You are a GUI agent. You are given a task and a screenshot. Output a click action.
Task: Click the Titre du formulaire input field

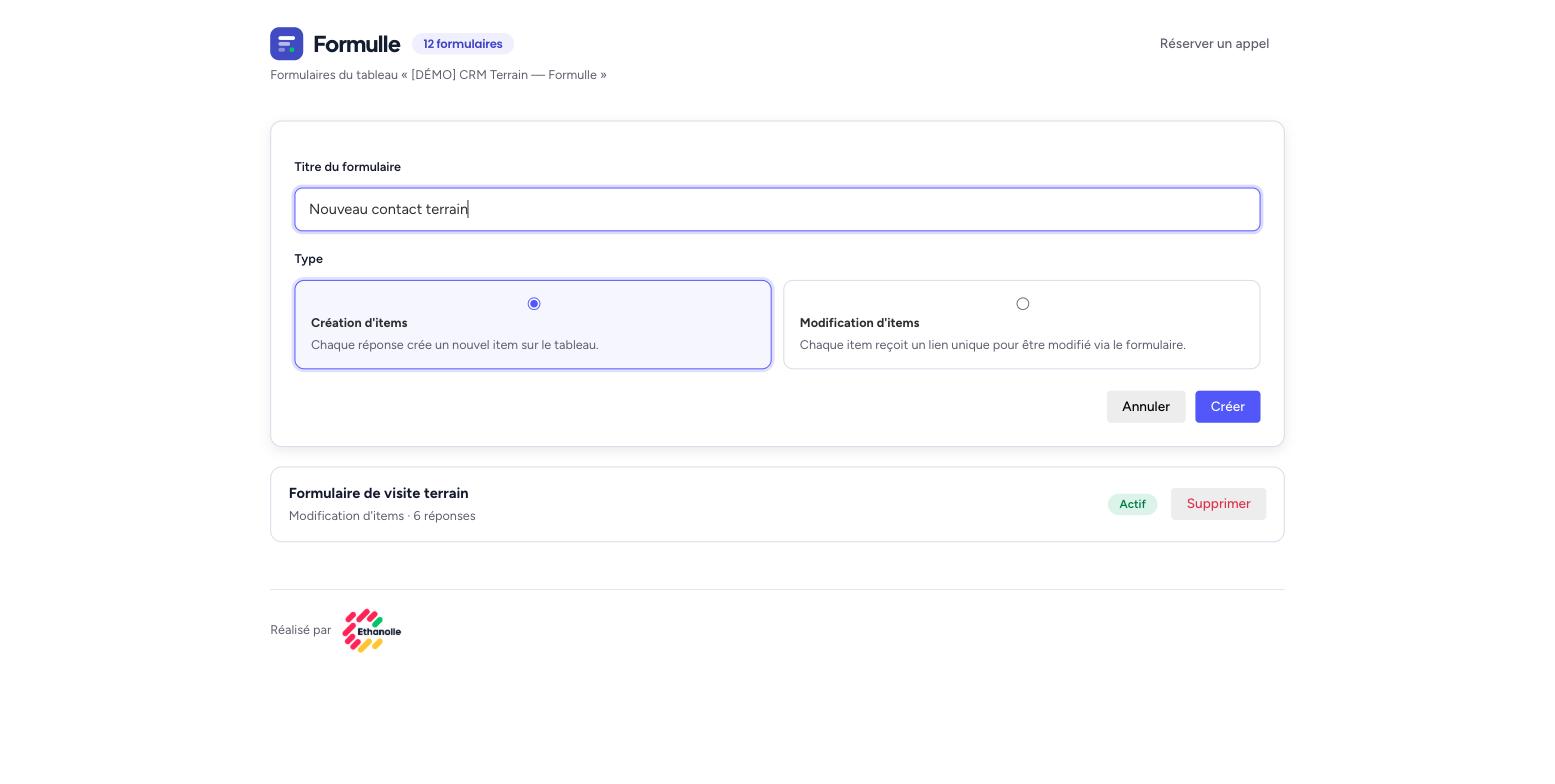(777, 209)
